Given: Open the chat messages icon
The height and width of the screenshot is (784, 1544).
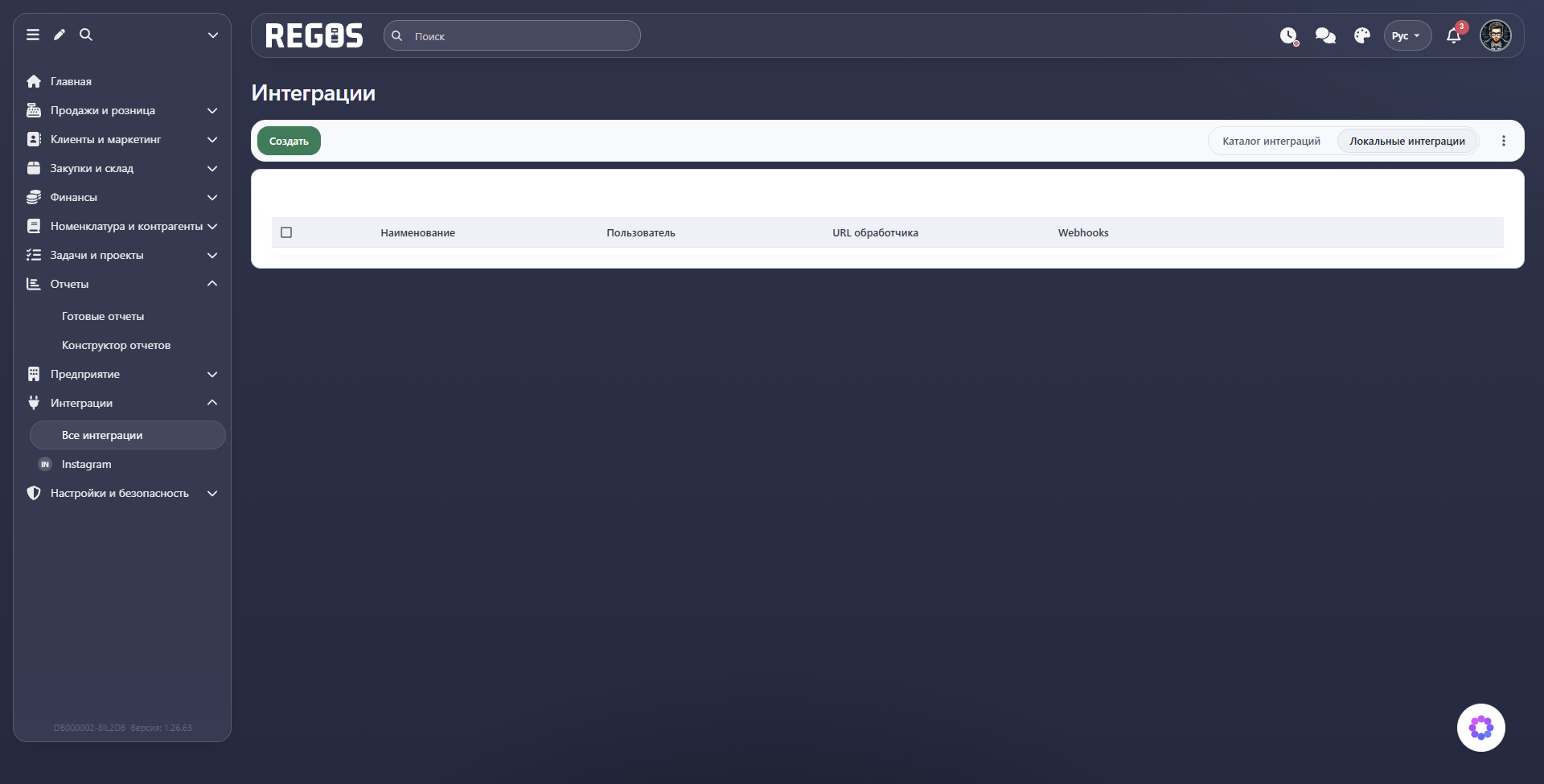Looking at the screenshot, I should click(1325, 36).
